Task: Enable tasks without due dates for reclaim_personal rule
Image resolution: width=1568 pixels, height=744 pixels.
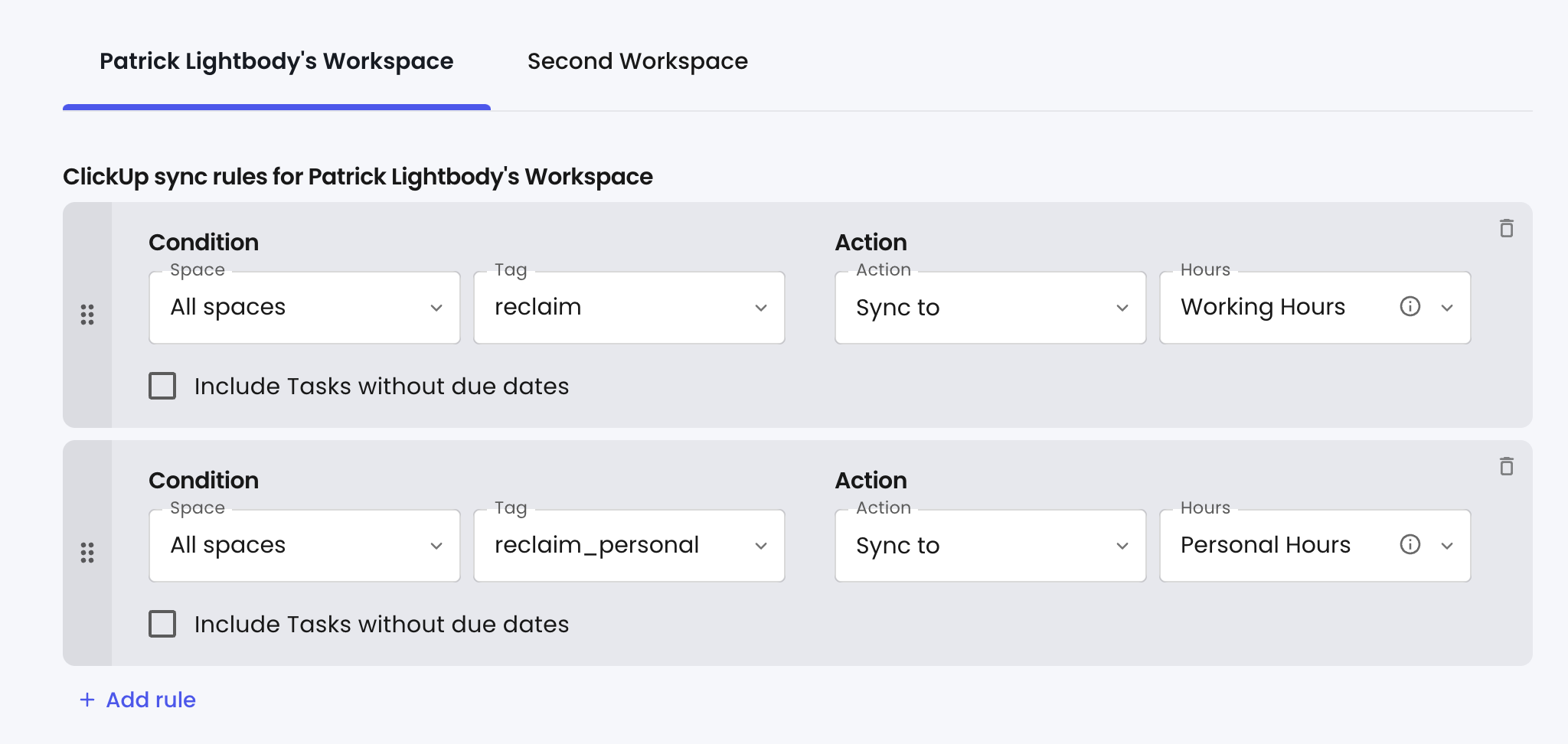Action: tap(162, 624)
